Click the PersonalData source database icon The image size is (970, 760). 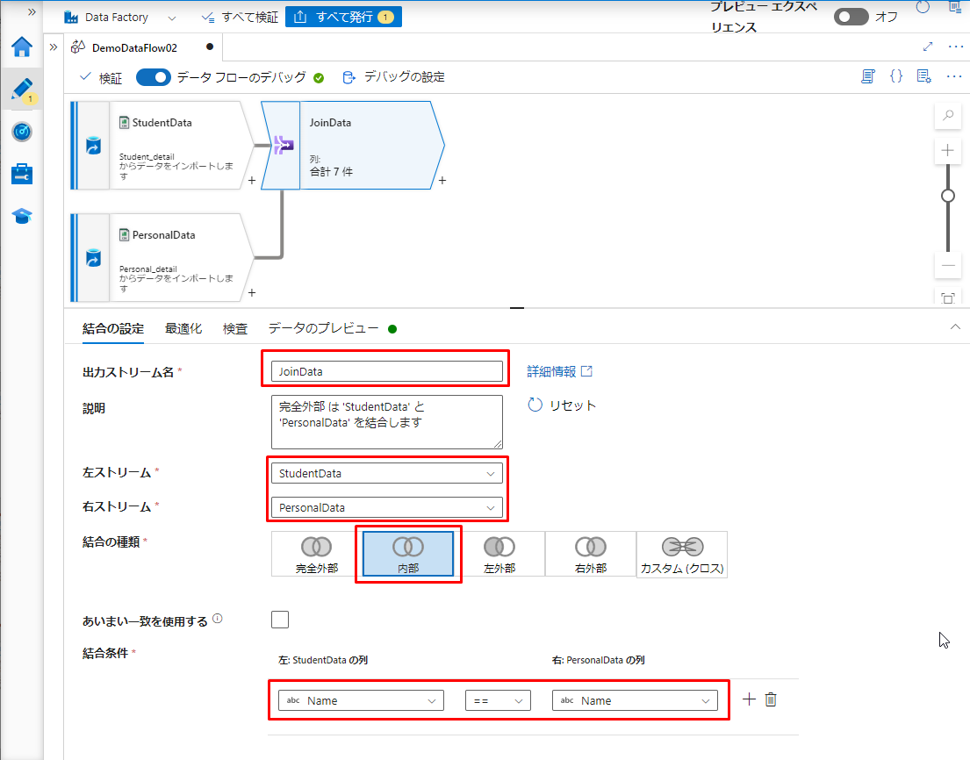(93, 258)
